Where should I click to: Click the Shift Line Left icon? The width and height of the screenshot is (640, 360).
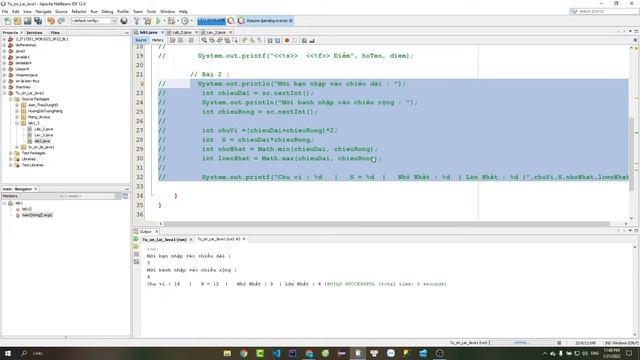[269, 40]
